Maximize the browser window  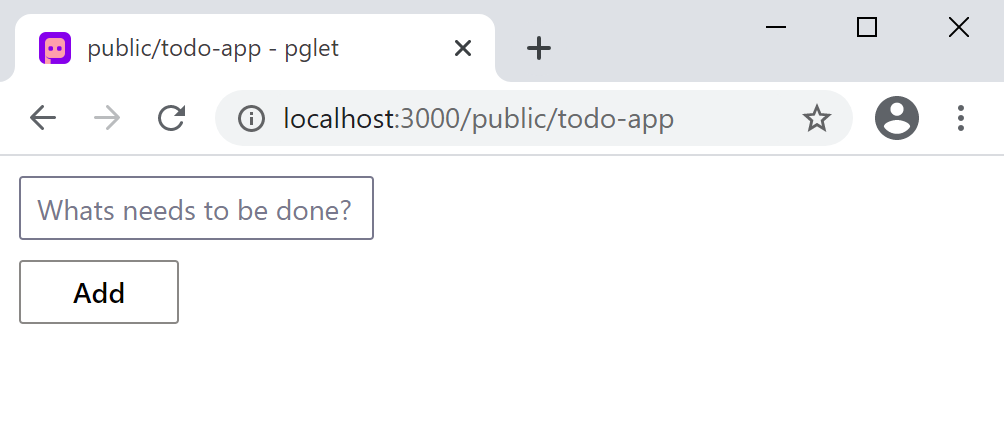point(867,28)
